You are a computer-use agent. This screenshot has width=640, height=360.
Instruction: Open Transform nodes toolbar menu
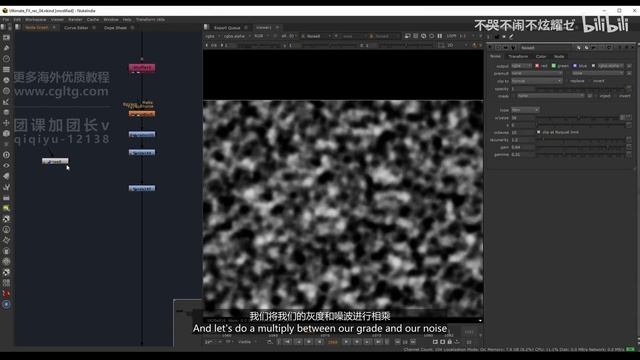pos(6,123)
